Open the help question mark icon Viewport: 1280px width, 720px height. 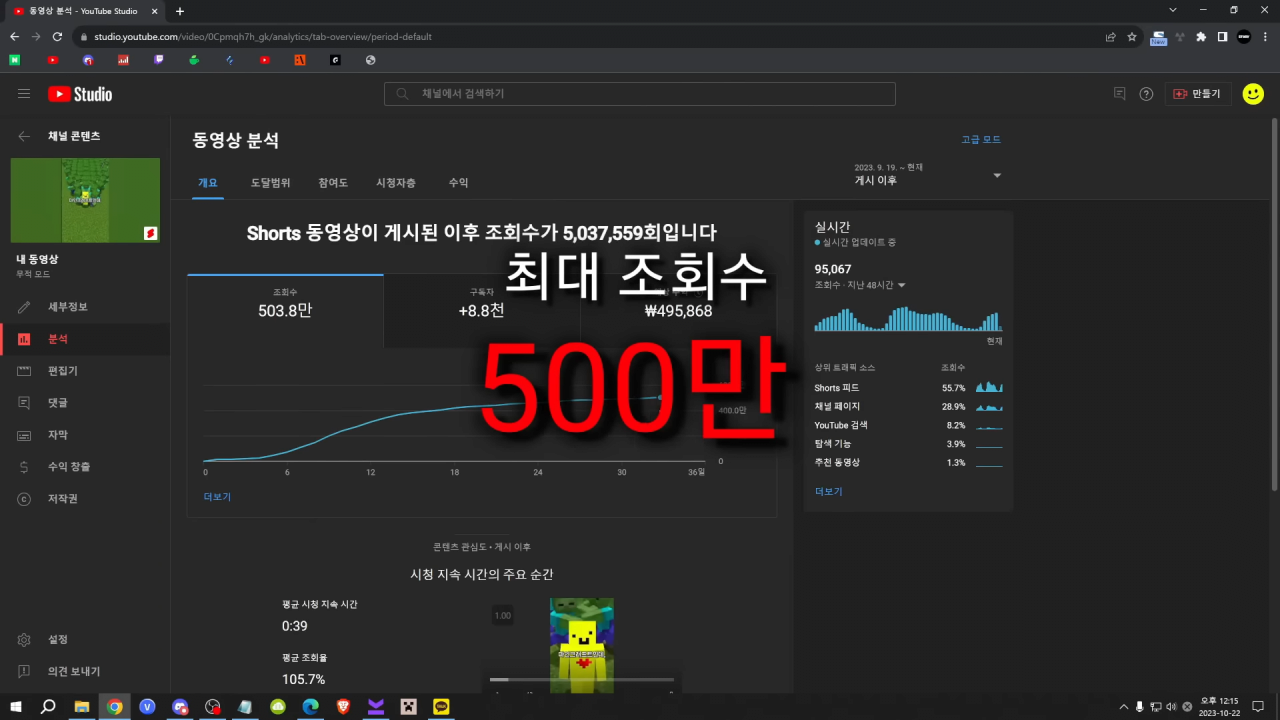1146,94
